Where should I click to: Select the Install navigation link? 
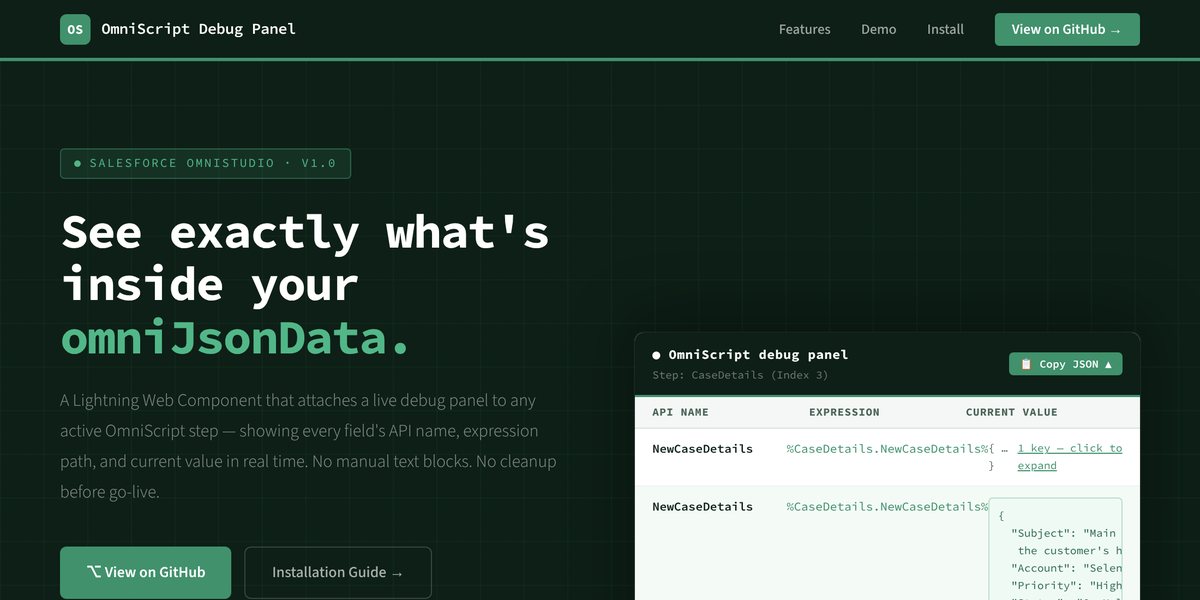coord(945,29)
